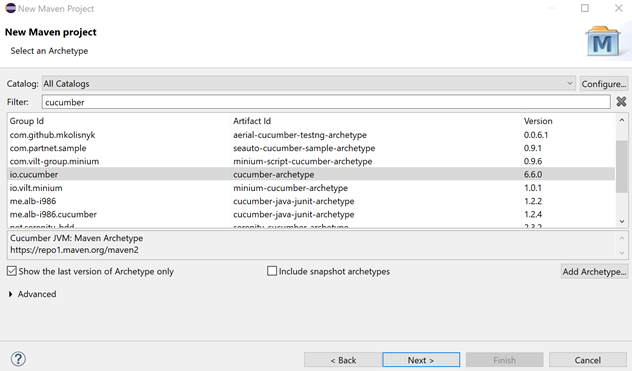This screenshot has height=371, width=632.
Task: Open the help question mark icon
Action: click(19, 358)
